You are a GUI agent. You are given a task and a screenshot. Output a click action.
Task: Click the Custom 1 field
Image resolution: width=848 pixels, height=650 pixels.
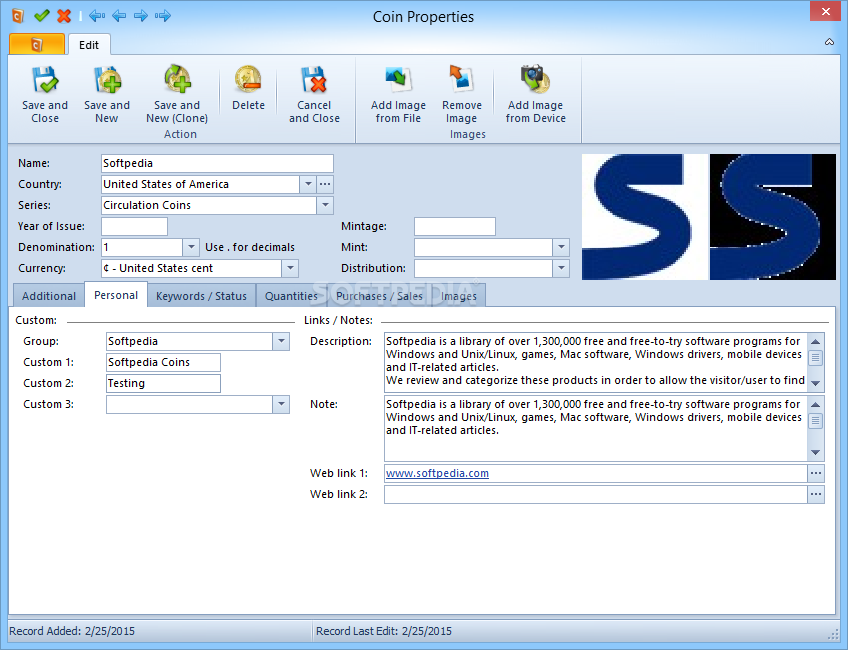[x=163, y=362]
